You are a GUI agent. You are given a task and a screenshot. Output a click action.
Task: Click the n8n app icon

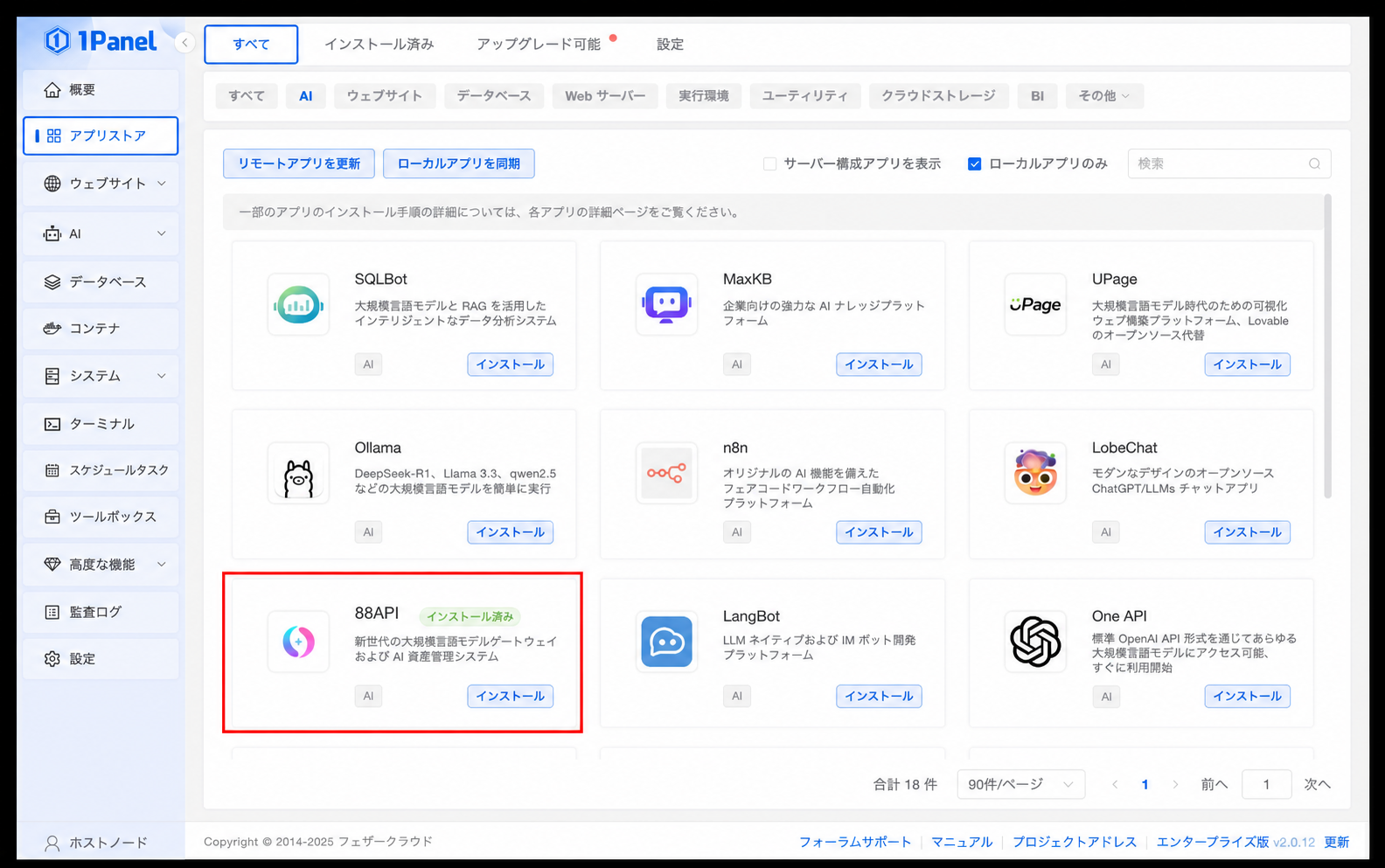click(666, 473)
